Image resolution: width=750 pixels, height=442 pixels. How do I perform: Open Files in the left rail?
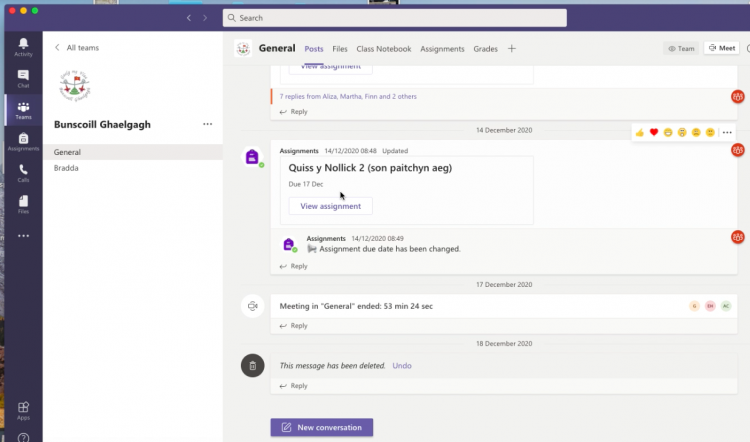coord(23,205)
